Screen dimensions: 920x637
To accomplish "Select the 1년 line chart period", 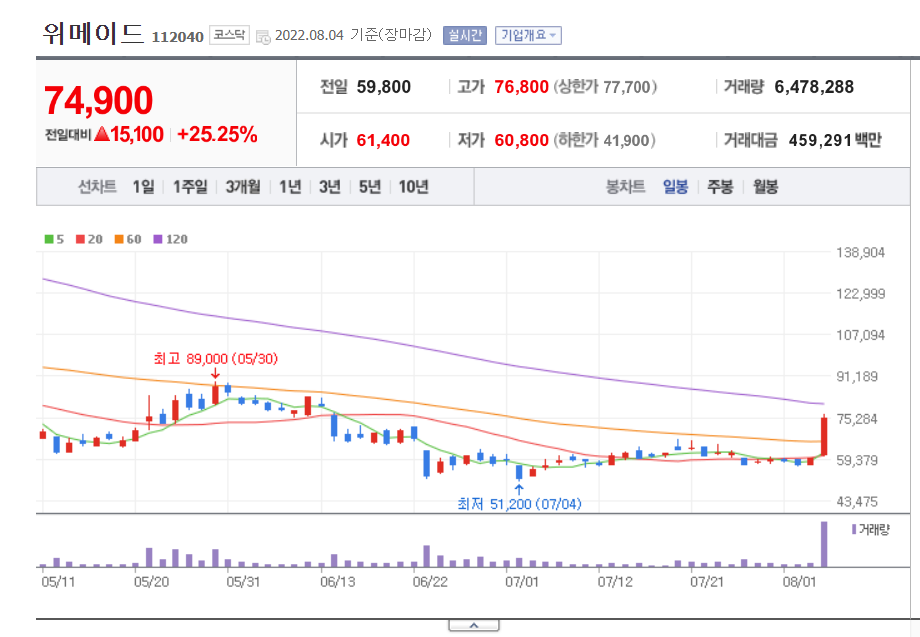I will tap(290, 187).
